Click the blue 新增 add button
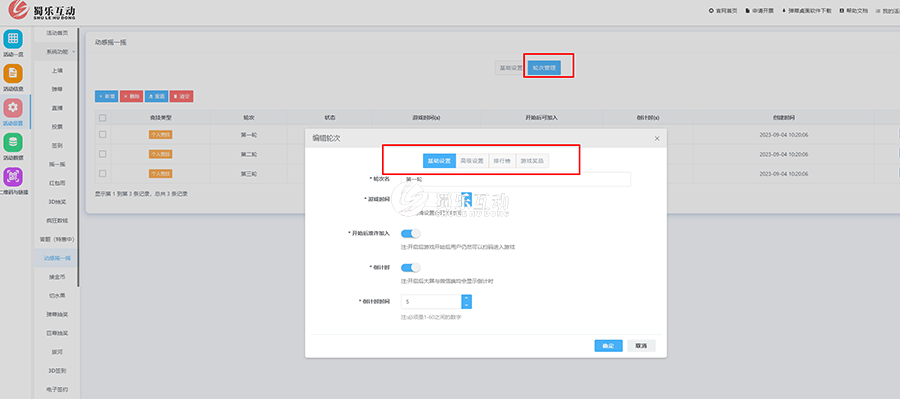 point(107,96)
